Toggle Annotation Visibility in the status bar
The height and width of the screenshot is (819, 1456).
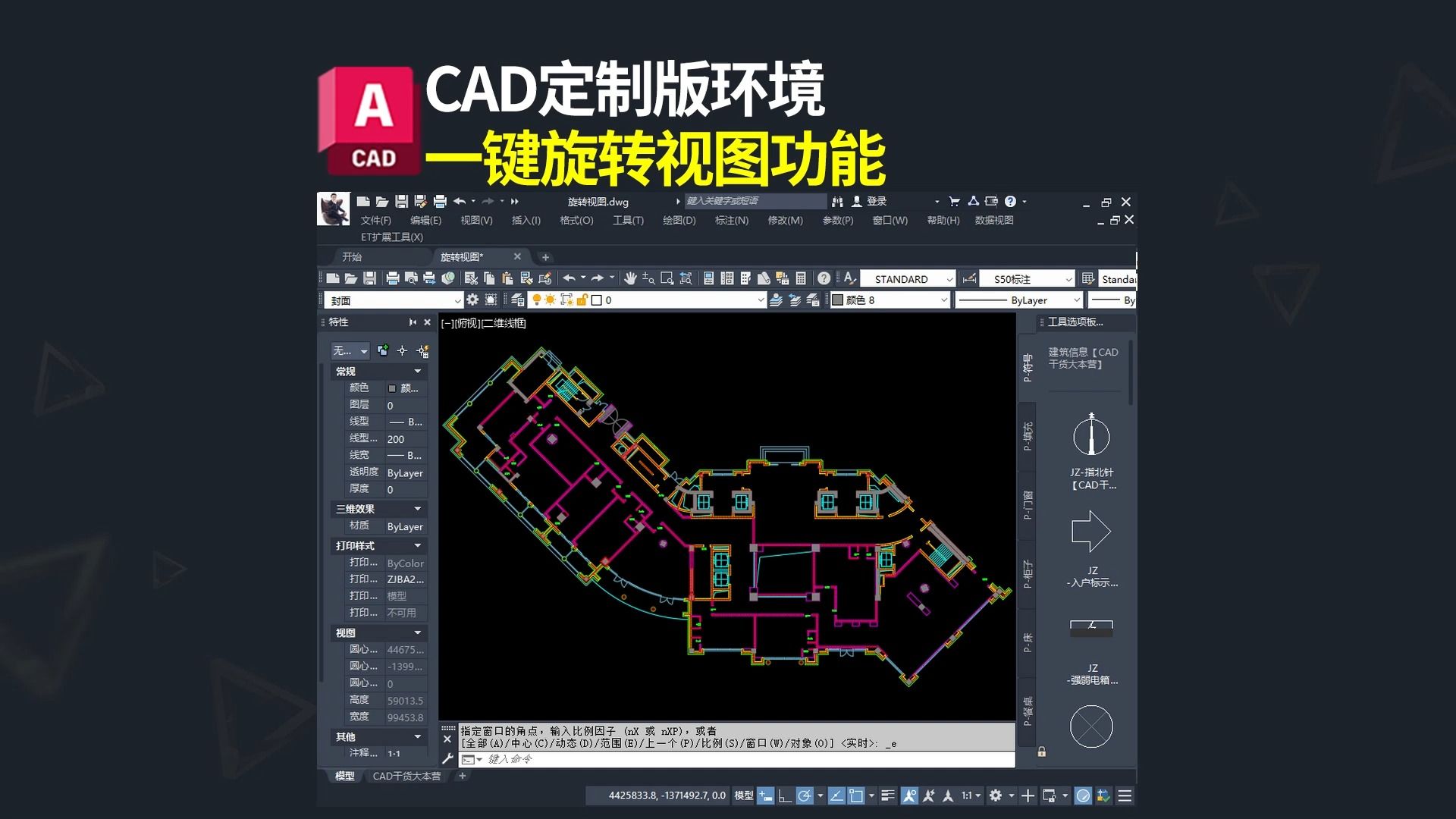click(909, 795)
